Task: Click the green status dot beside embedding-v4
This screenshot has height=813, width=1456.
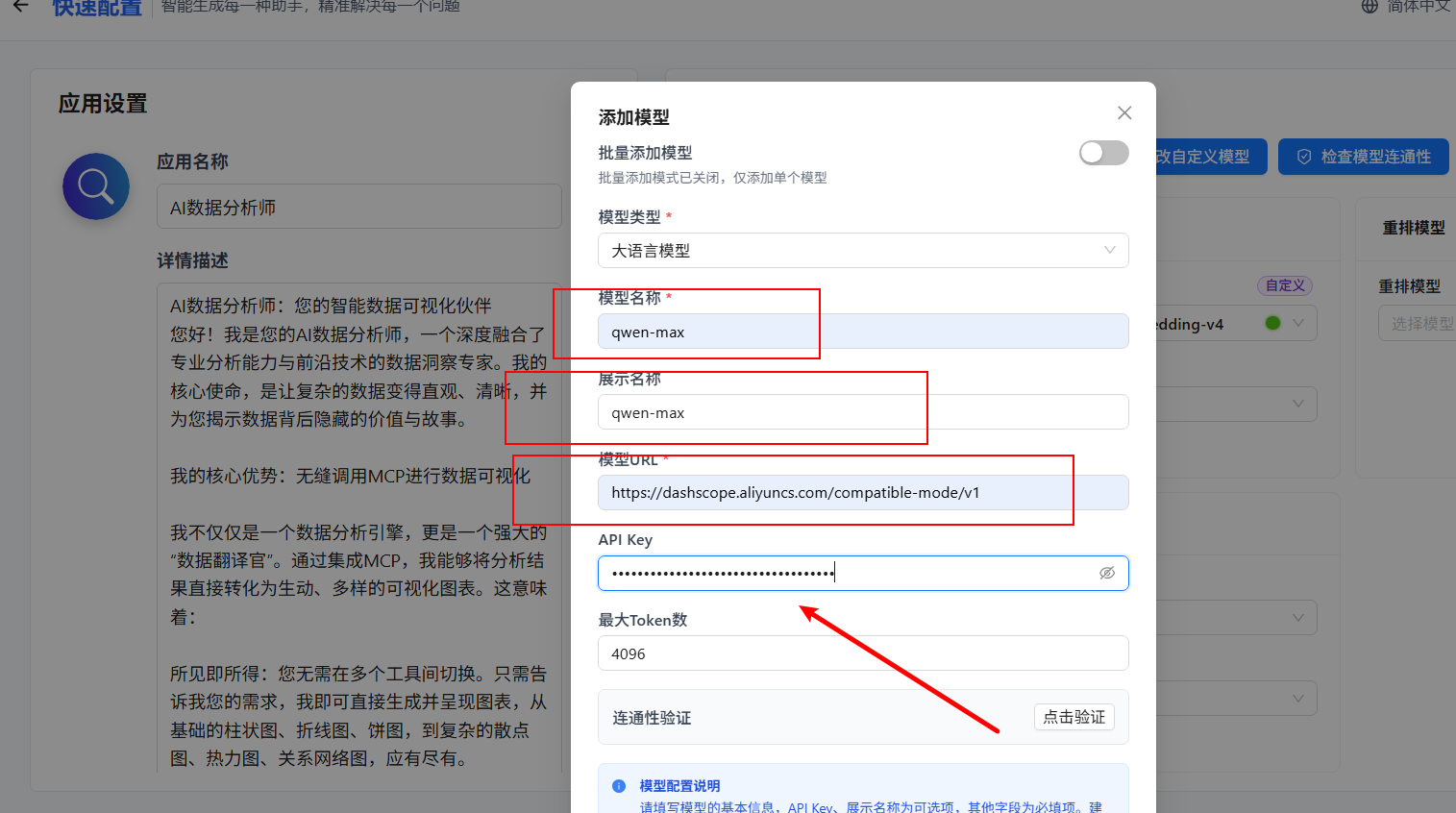Action: point(1272,323)
